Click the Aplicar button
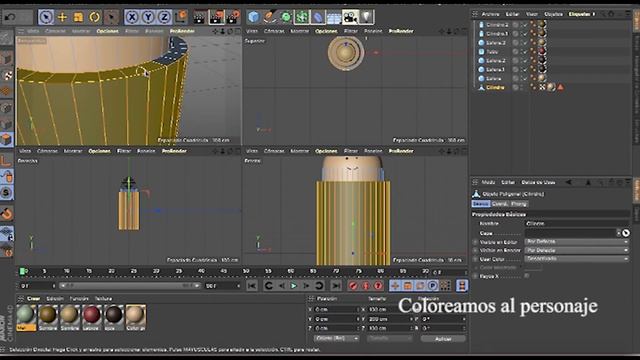 (x=443, y=339)
